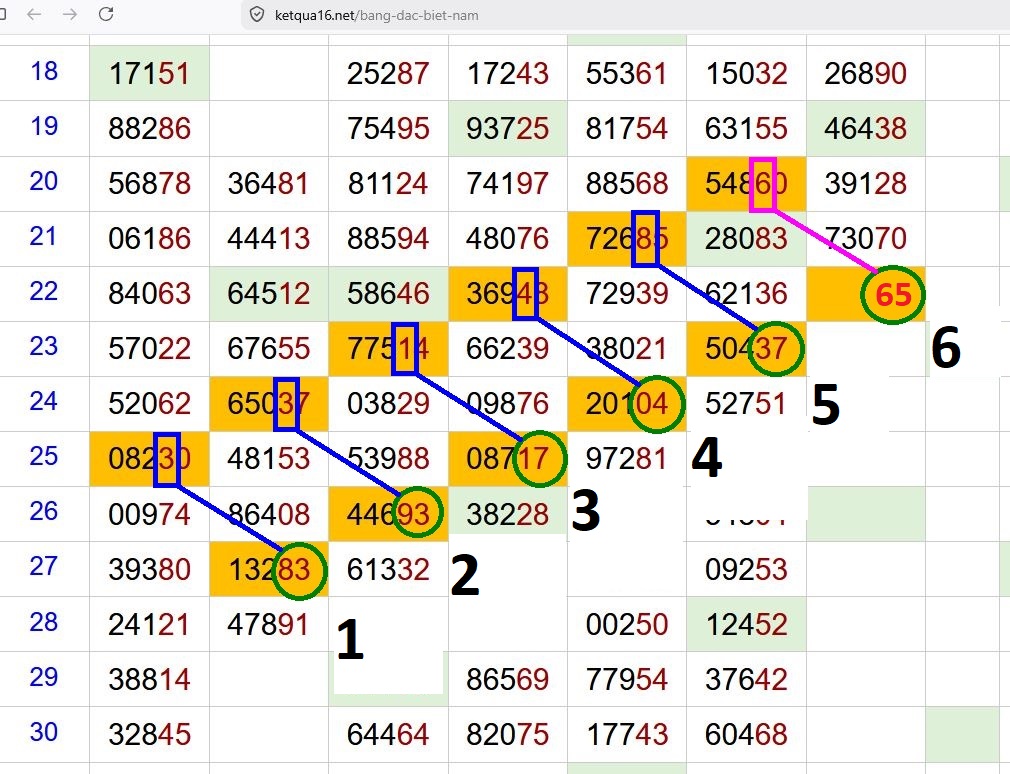Click cell 24121 in row 28

[x=149, y=624]
